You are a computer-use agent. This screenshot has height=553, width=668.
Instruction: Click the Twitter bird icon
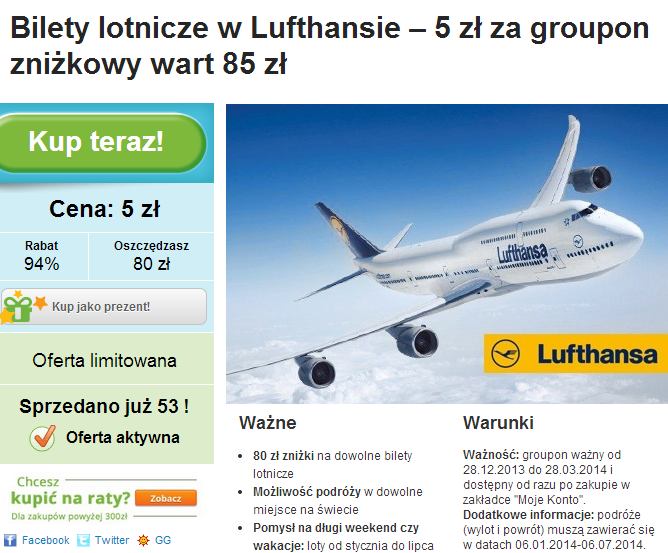[x=84, y=540]
